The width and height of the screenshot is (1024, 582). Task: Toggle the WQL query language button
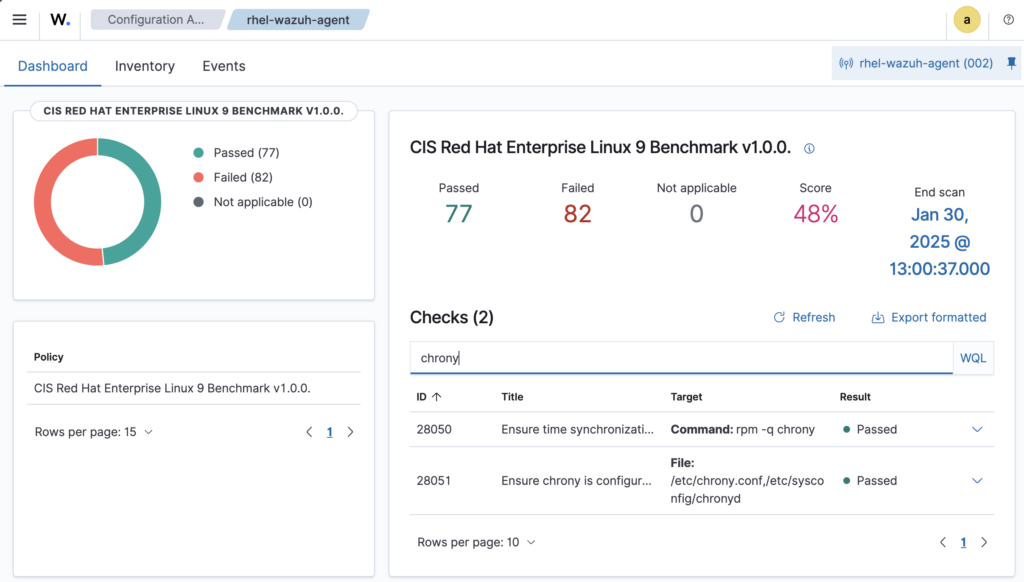click(x=973, y=358)
